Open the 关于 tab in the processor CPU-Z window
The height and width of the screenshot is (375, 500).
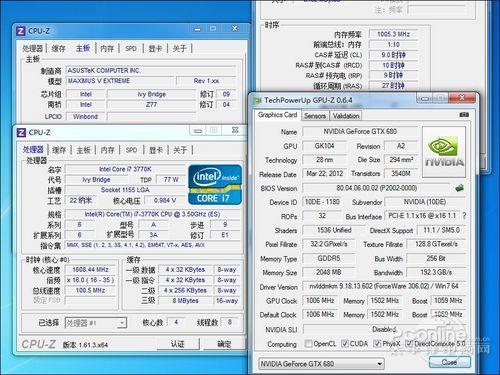click(180, 150)
